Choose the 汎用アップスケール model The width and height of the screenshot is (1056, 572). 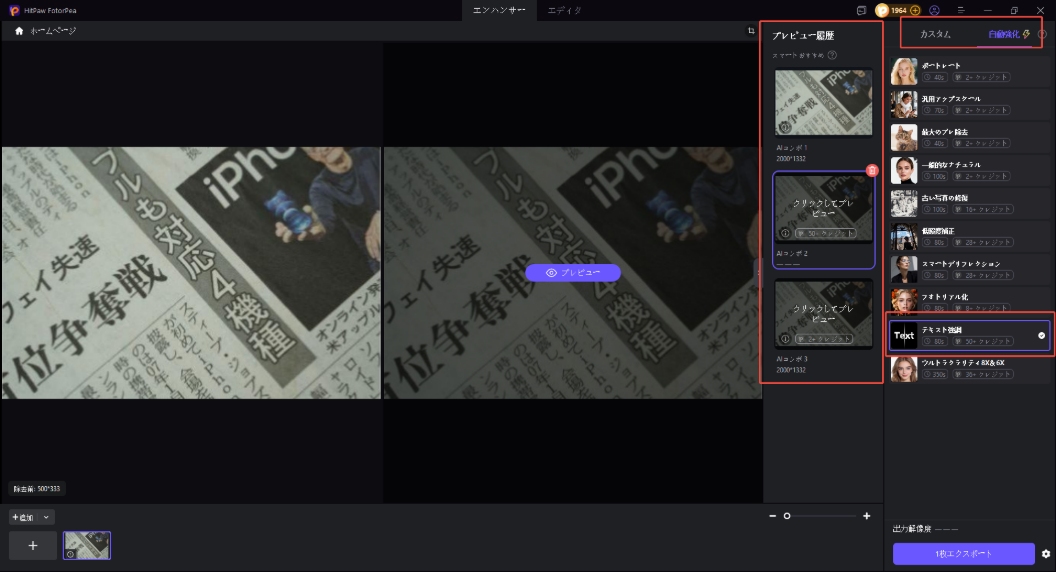tap(969, 104)
